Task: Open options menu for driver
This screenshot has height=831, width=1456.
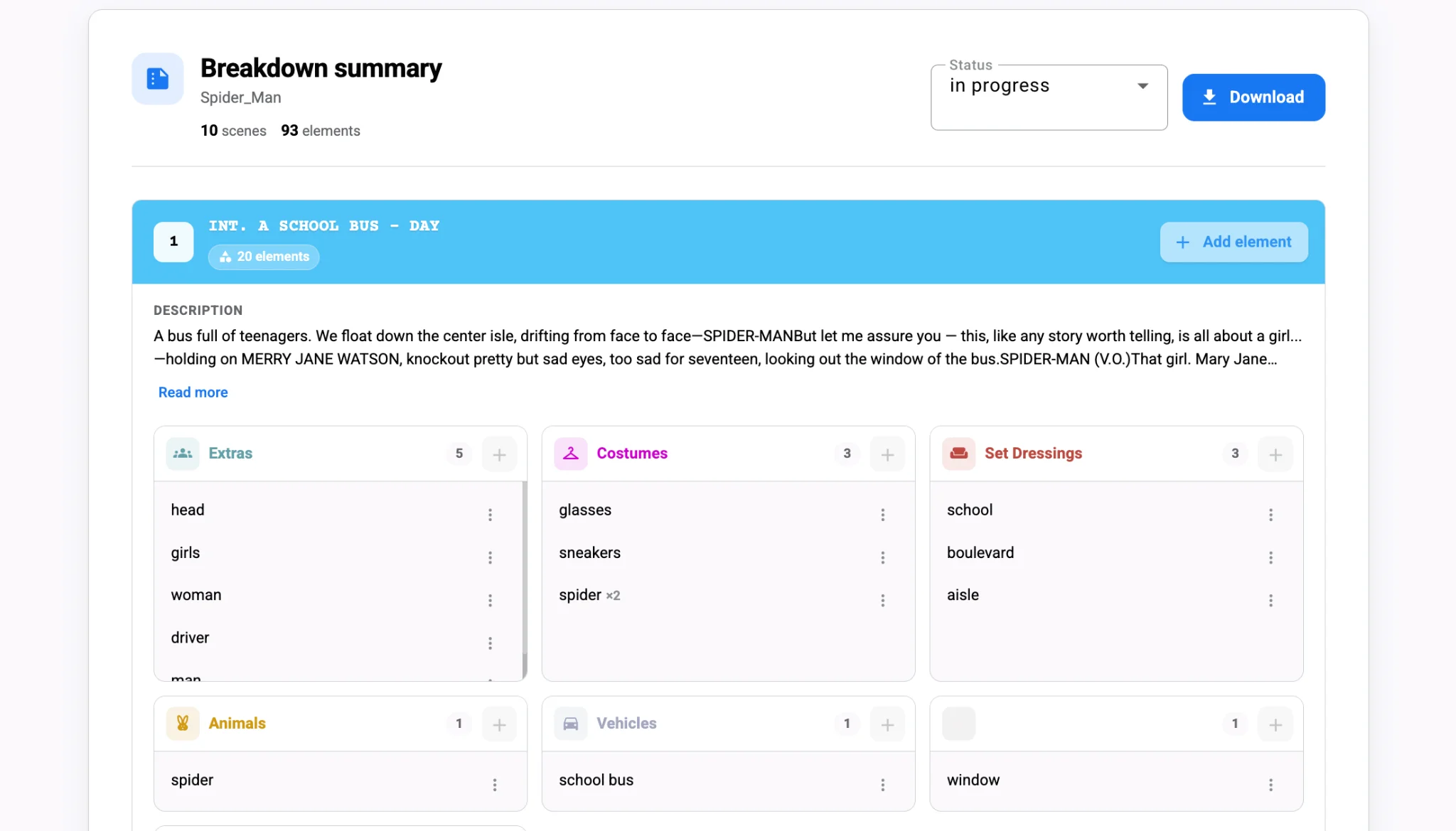Action: [x=490, y=643]
